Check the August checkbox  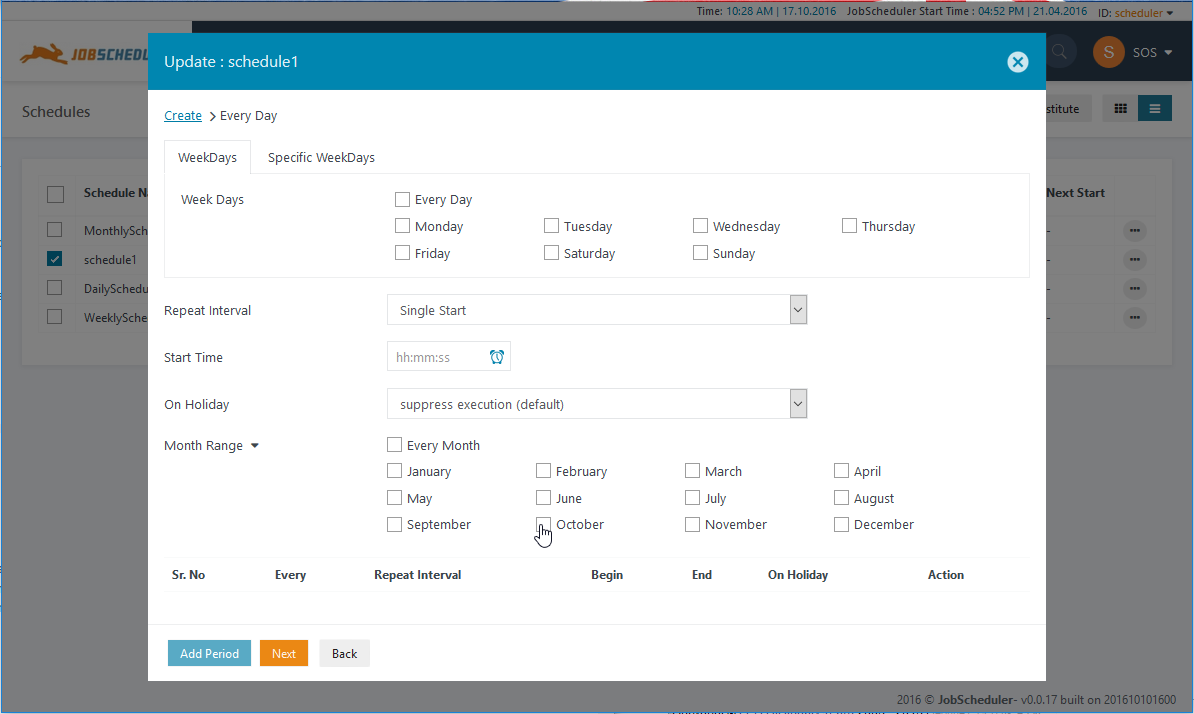tap(841, 498)
